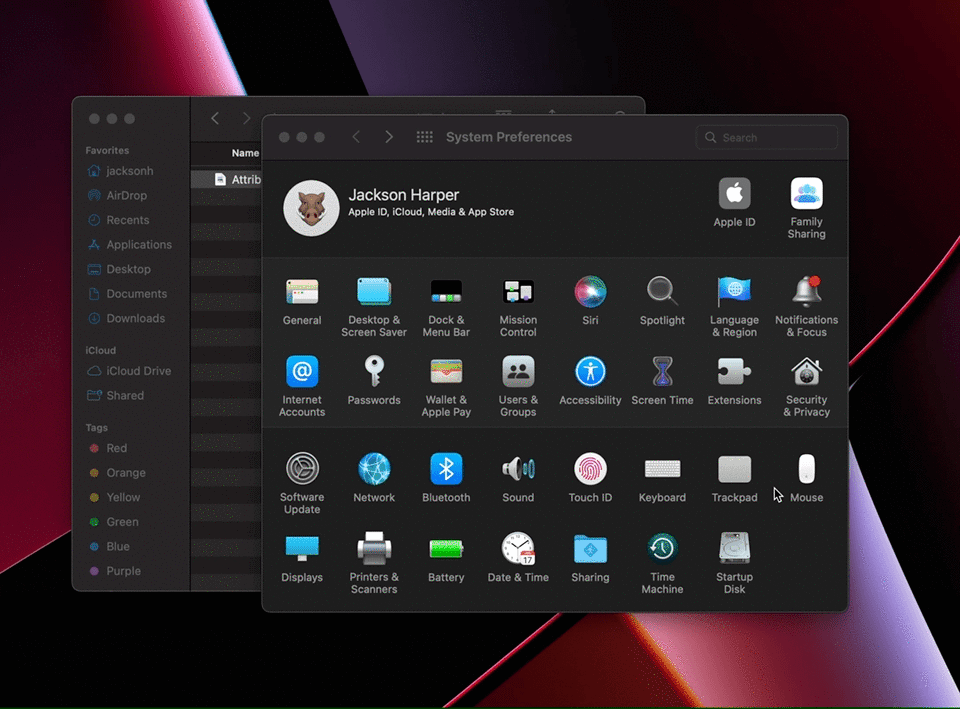Show all preferences grid button
Image resolution: width=960 pixels, height=709 pixels.
pos(424,137)
